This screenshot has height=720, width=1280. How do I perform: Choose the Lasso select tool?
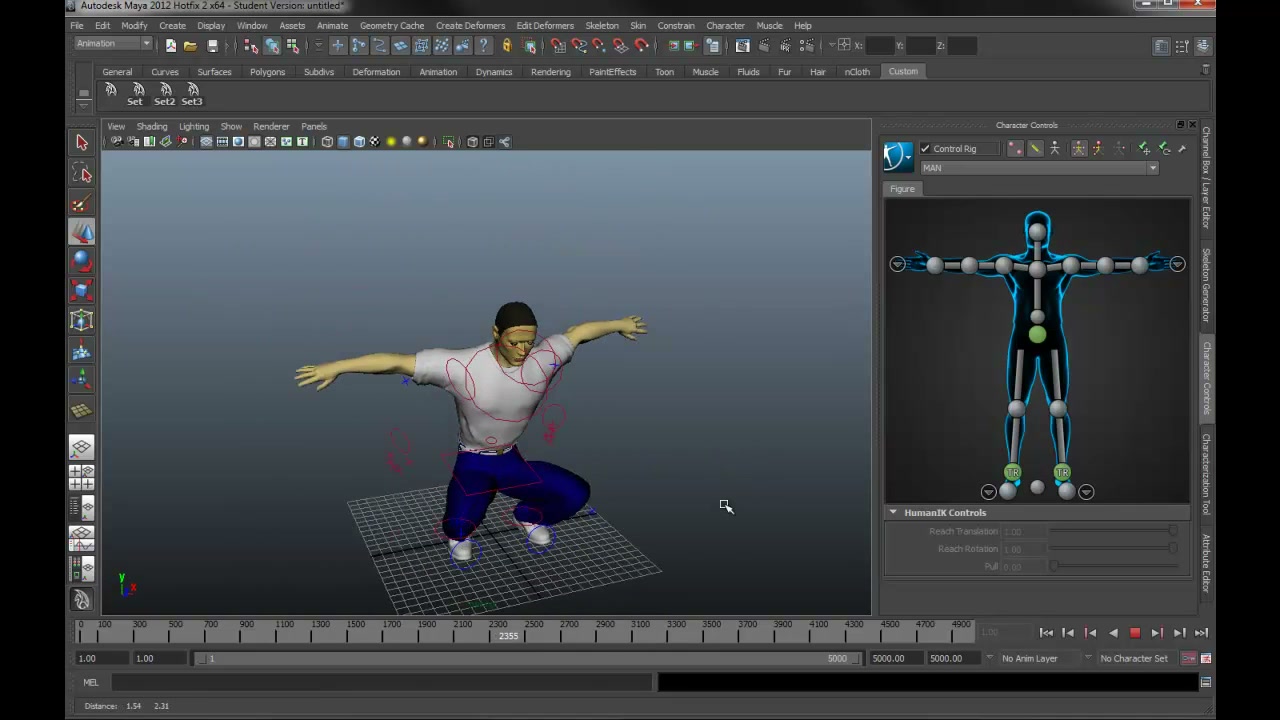[x=82, y=173]
